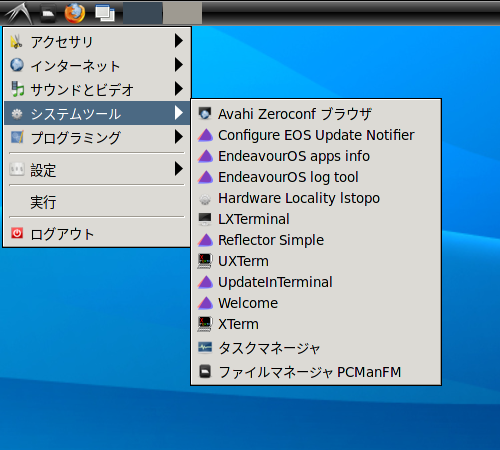Expand the 設定 submenu arrow
Screen dimensions: 500x450
coord(179,169)
